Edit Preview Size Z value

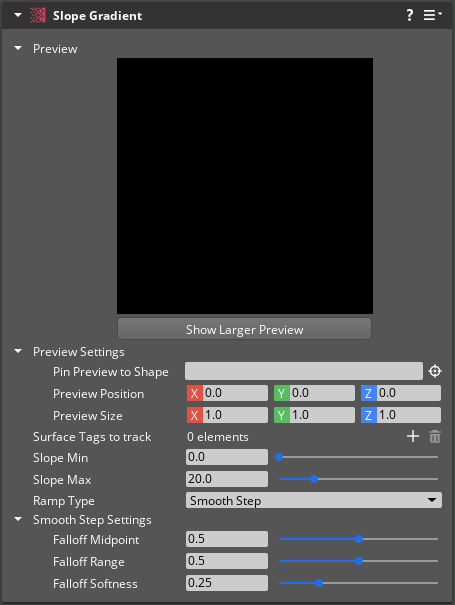pos(409,415)
